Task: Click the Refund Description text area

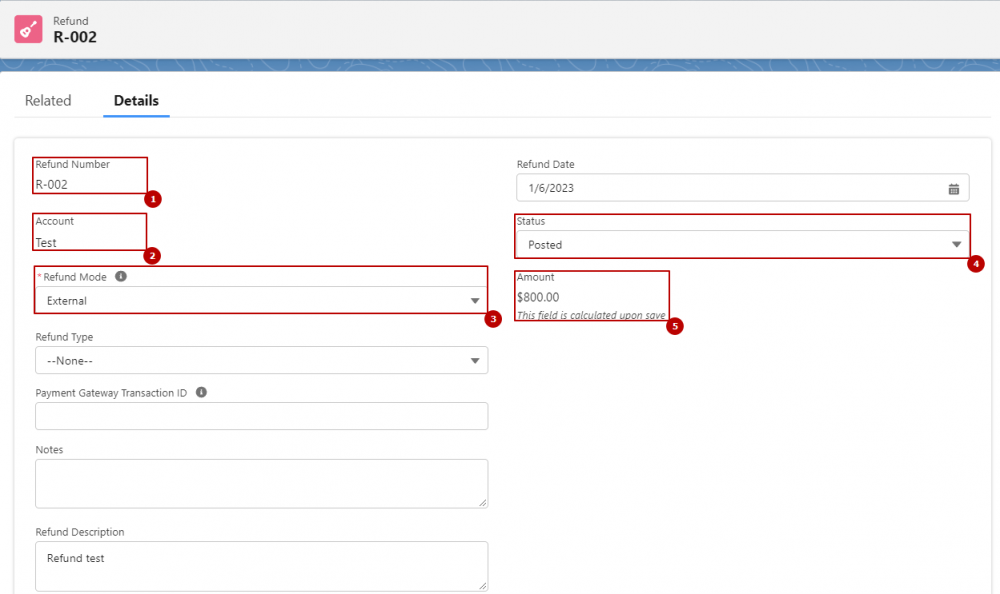Action: coord(261,567)
